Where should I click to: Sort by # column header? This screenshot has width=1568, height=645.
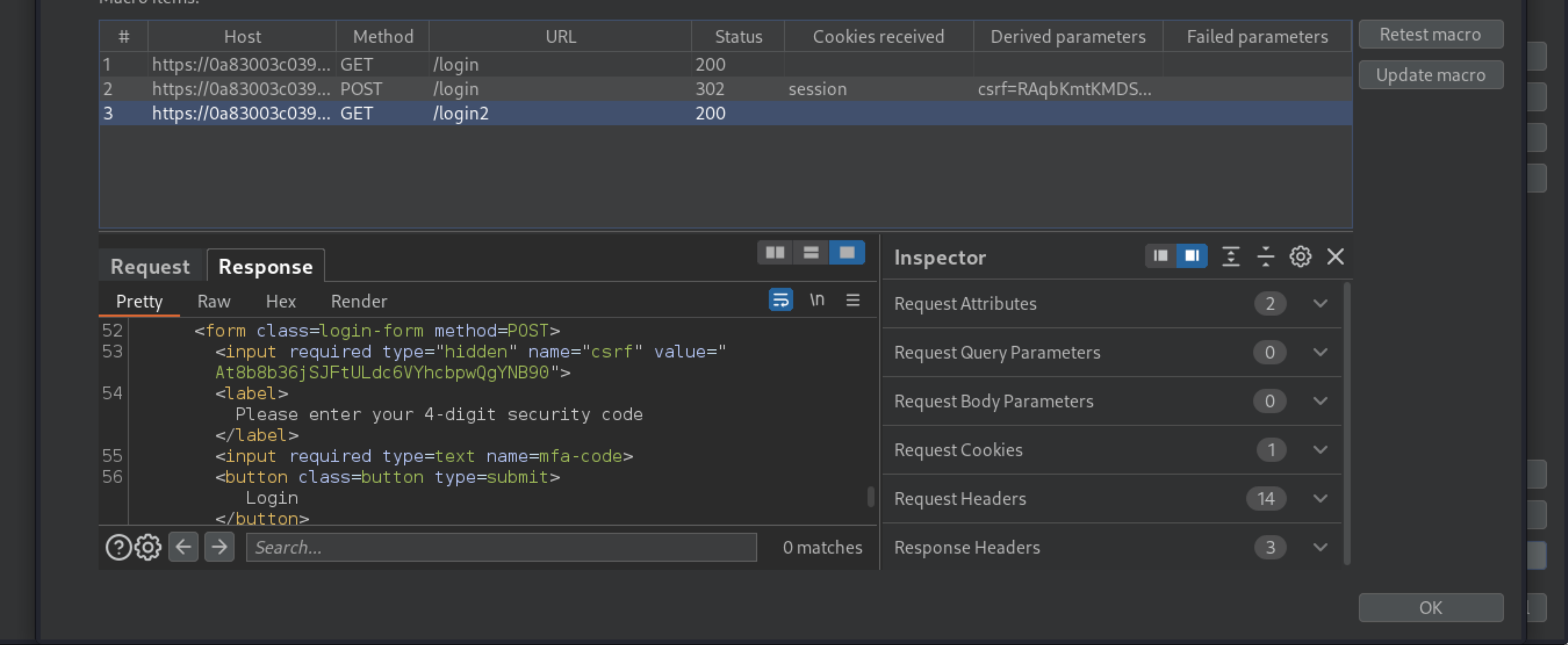[124, 36]
